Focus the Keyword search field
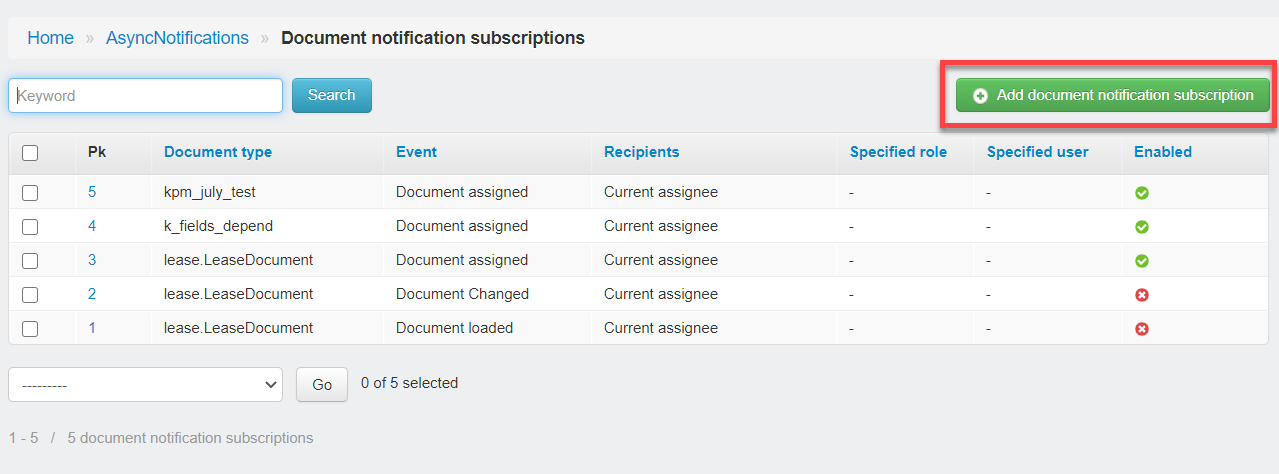This screenshot has height=474, width=1279. tap(146, 96)
